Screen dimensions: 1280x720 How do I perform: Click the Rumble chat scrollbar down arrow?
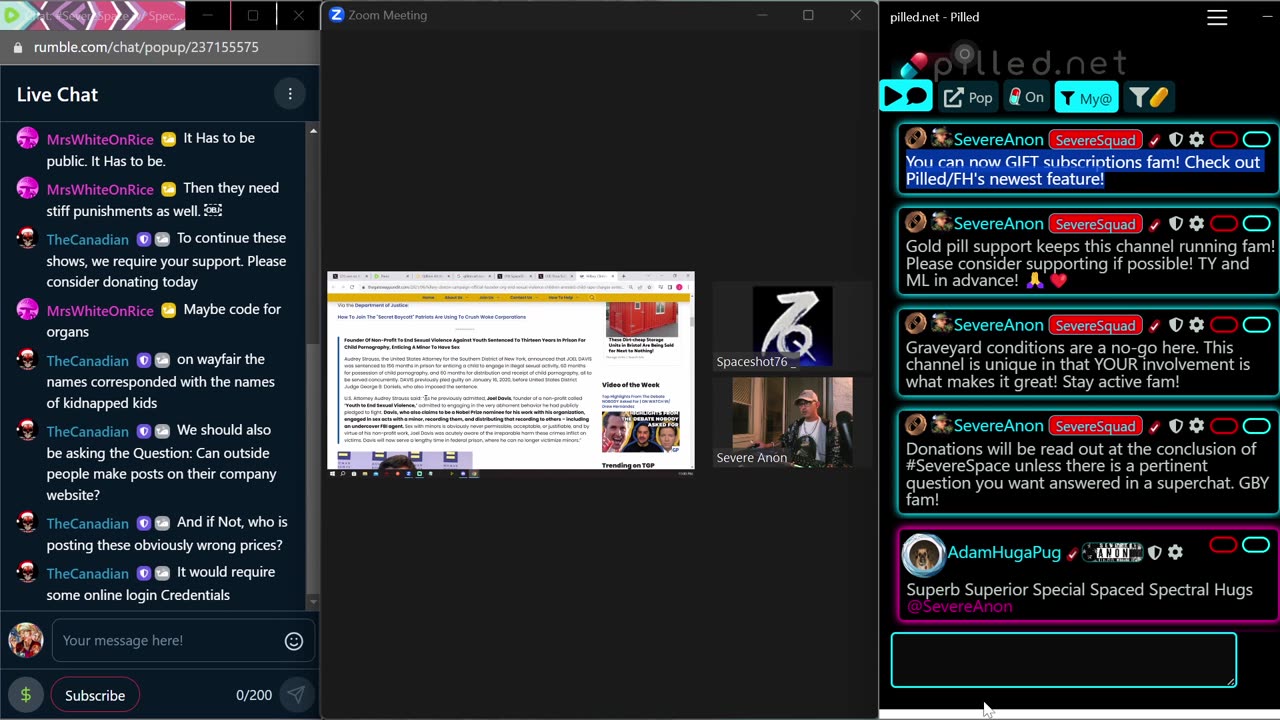click(312, 602)
